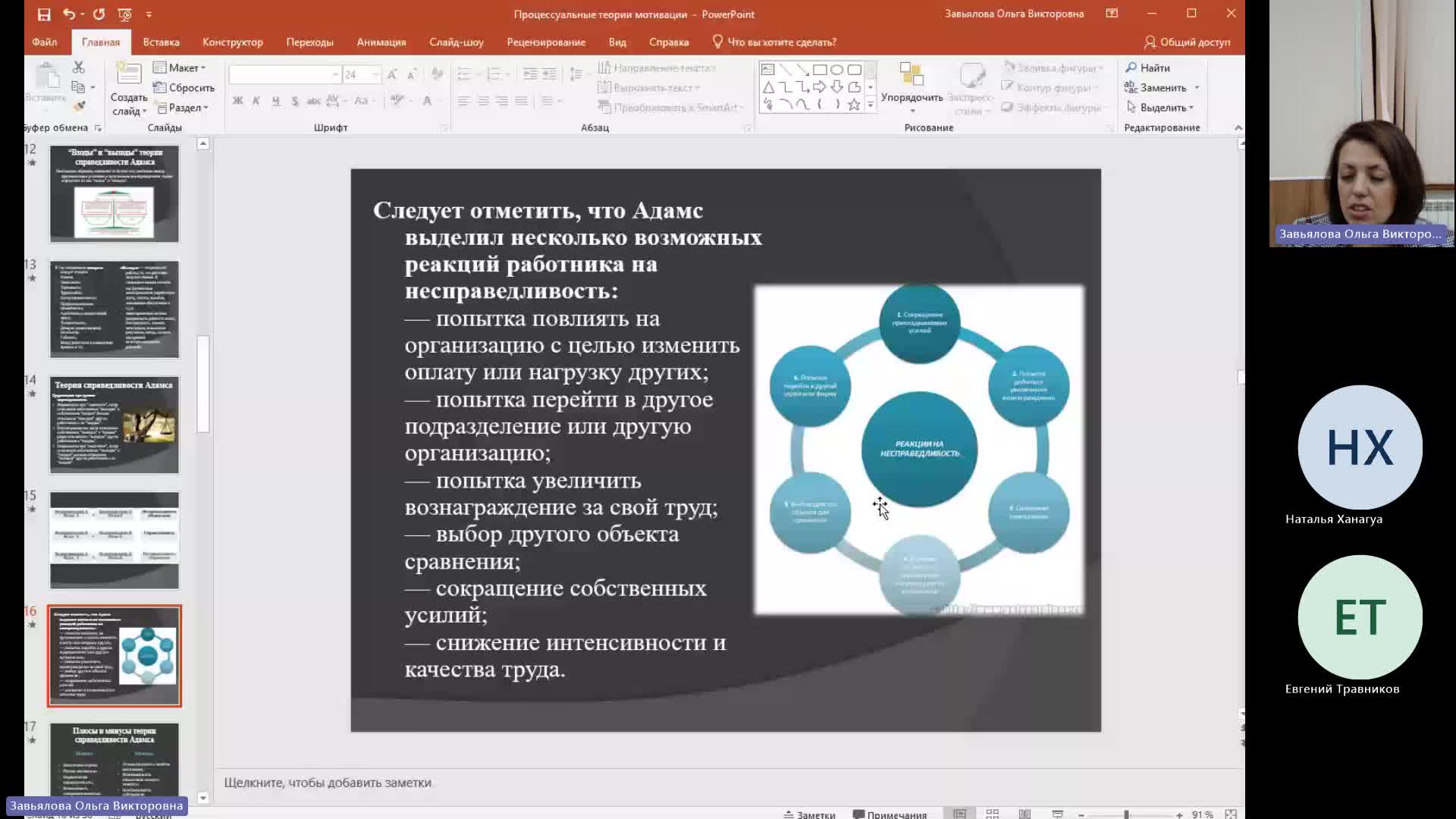1456x819 pixels.
Task: Click the new slide icon (Создать слайд)
Action: click(129, 73)
